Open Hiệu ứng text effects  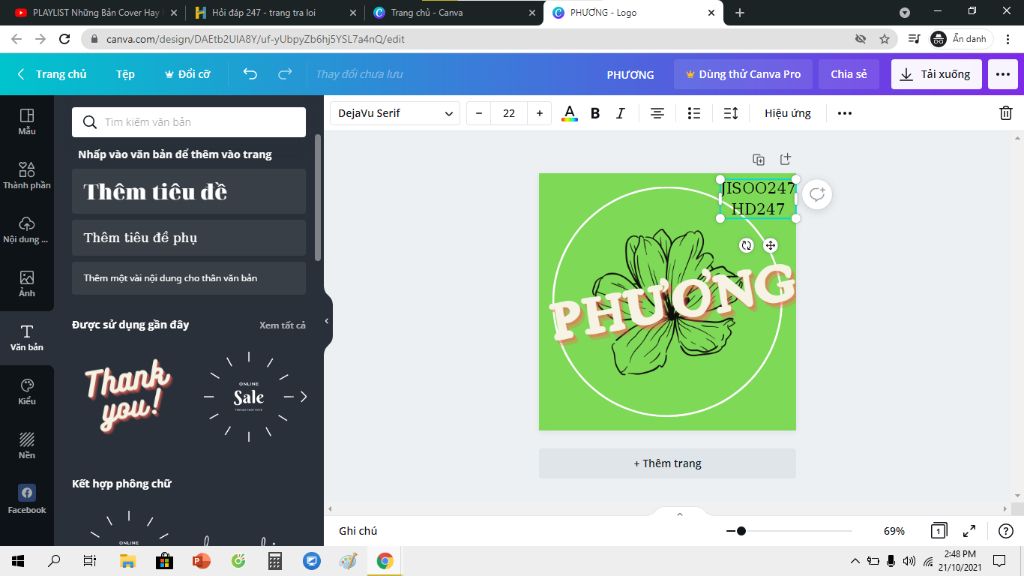pyautogui.click(x=788, y=114)
